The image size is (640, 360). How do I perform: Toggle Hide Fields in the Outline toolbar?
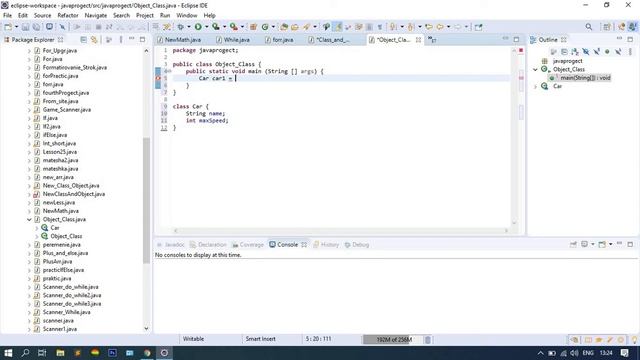[x=586, y=52]
